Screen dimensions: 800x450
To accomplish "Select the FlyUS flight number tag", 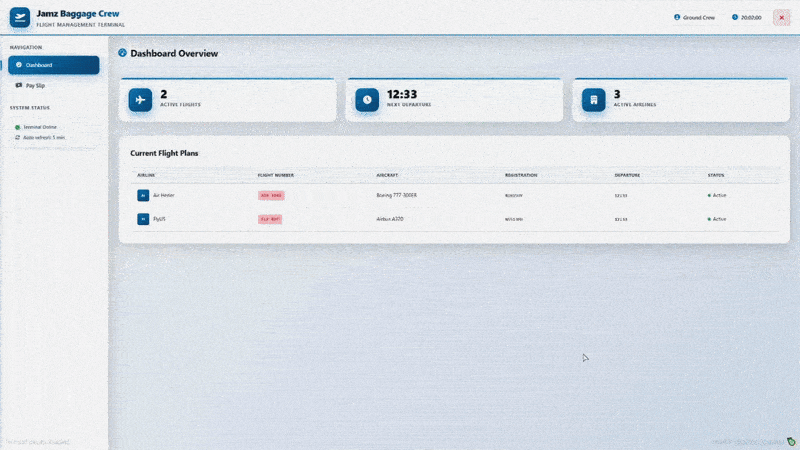I will pyautogui.click(x=270, y=218).
